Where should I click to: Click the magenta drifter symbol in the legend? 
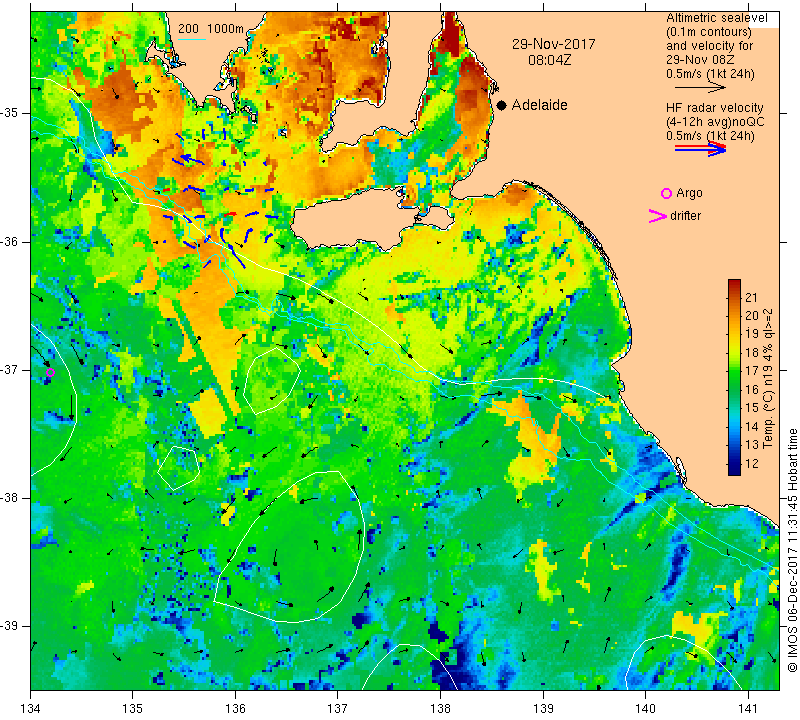(658, 216)
